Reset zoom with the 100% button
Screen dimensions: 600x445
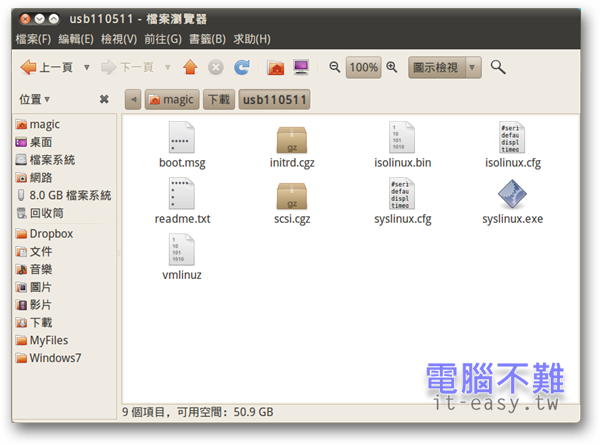(x=364, y=68)
